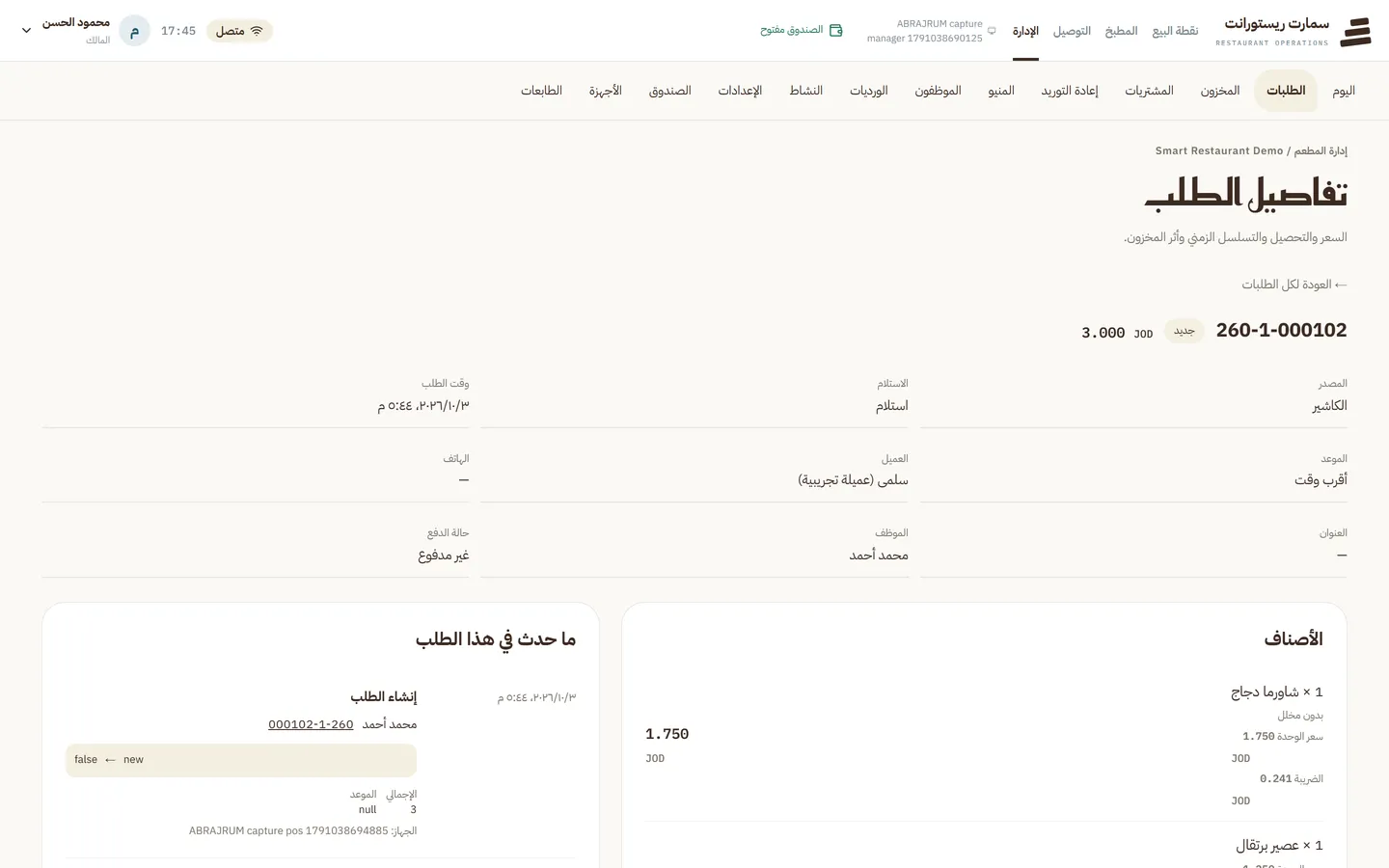1389x868 pixels.
Task: Click the wifi icon in the متصل badge
Action: [257, 31]
